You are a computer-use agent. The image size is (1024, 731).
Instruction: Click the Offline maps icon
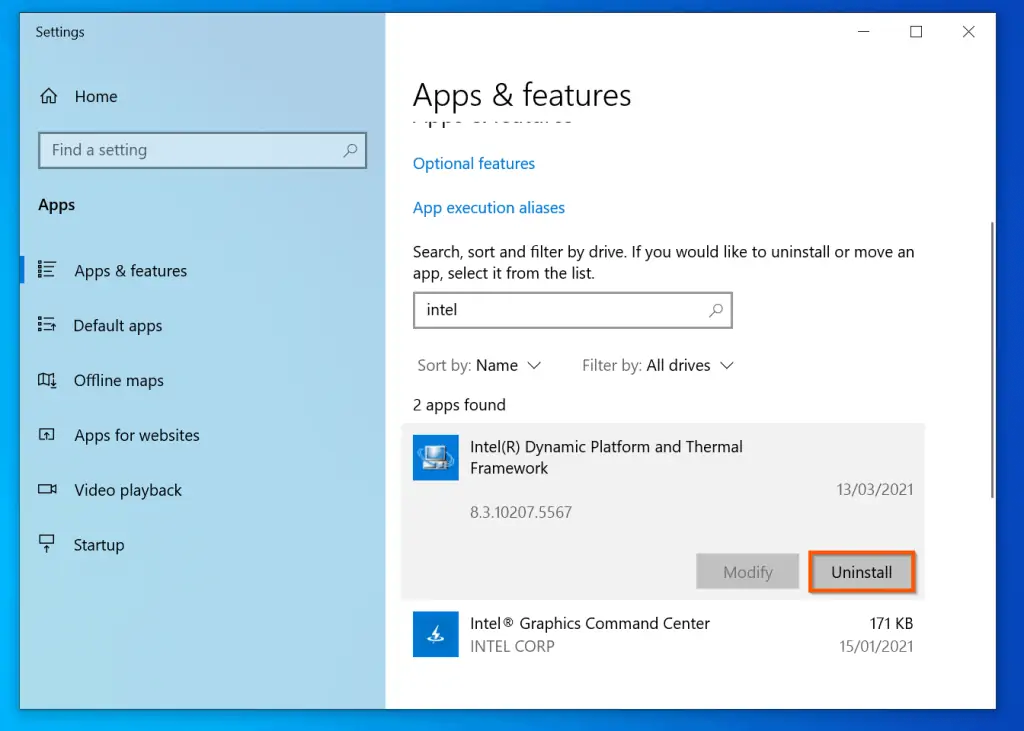[47, 380]
